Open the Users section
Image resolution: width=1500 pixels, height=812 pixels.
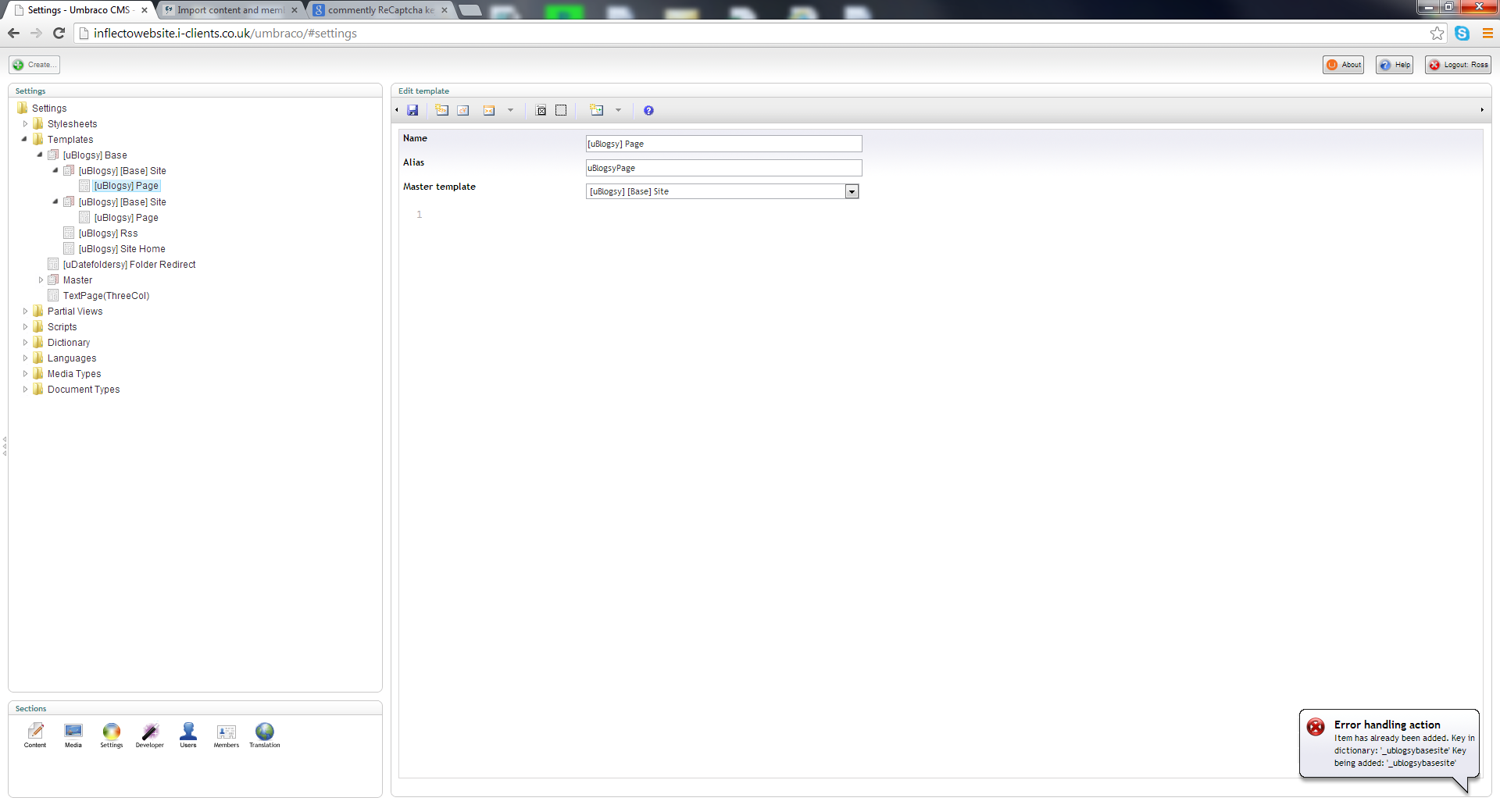point(188,735)
